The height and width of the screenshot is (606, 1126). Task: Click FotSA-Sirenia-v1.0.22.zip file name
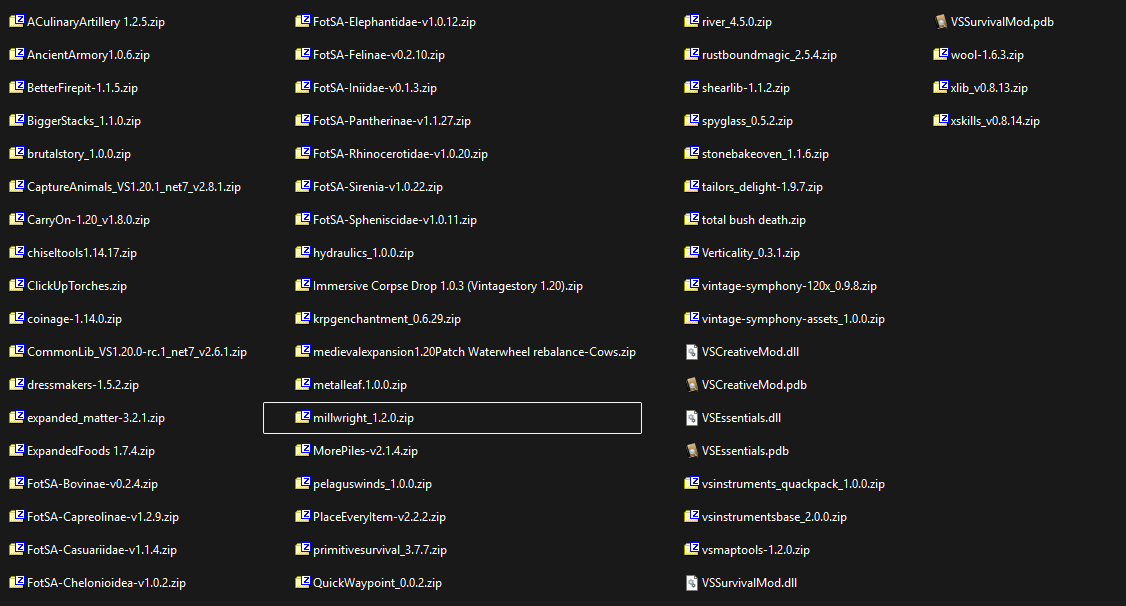(378, 187)
